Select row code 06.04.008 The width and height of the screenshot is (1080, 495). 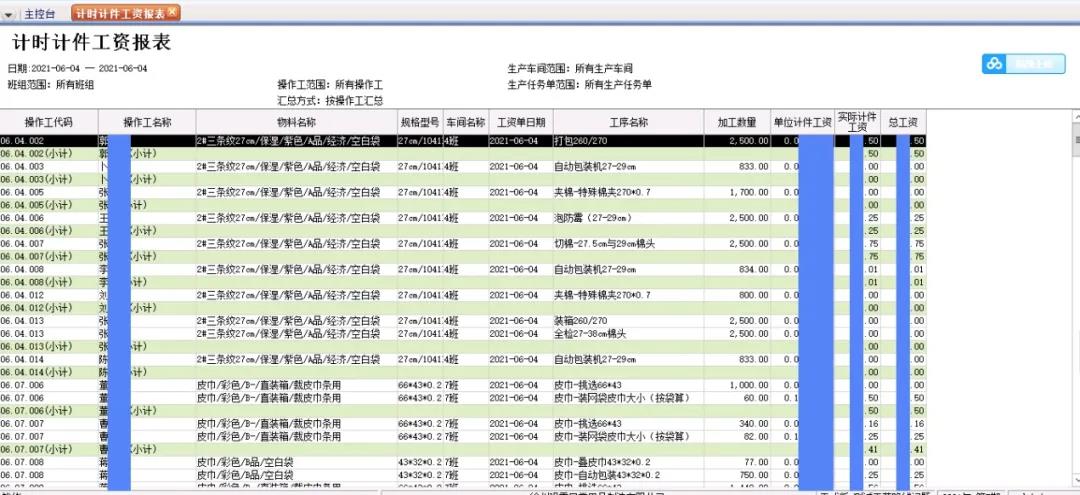click(23, 269)
